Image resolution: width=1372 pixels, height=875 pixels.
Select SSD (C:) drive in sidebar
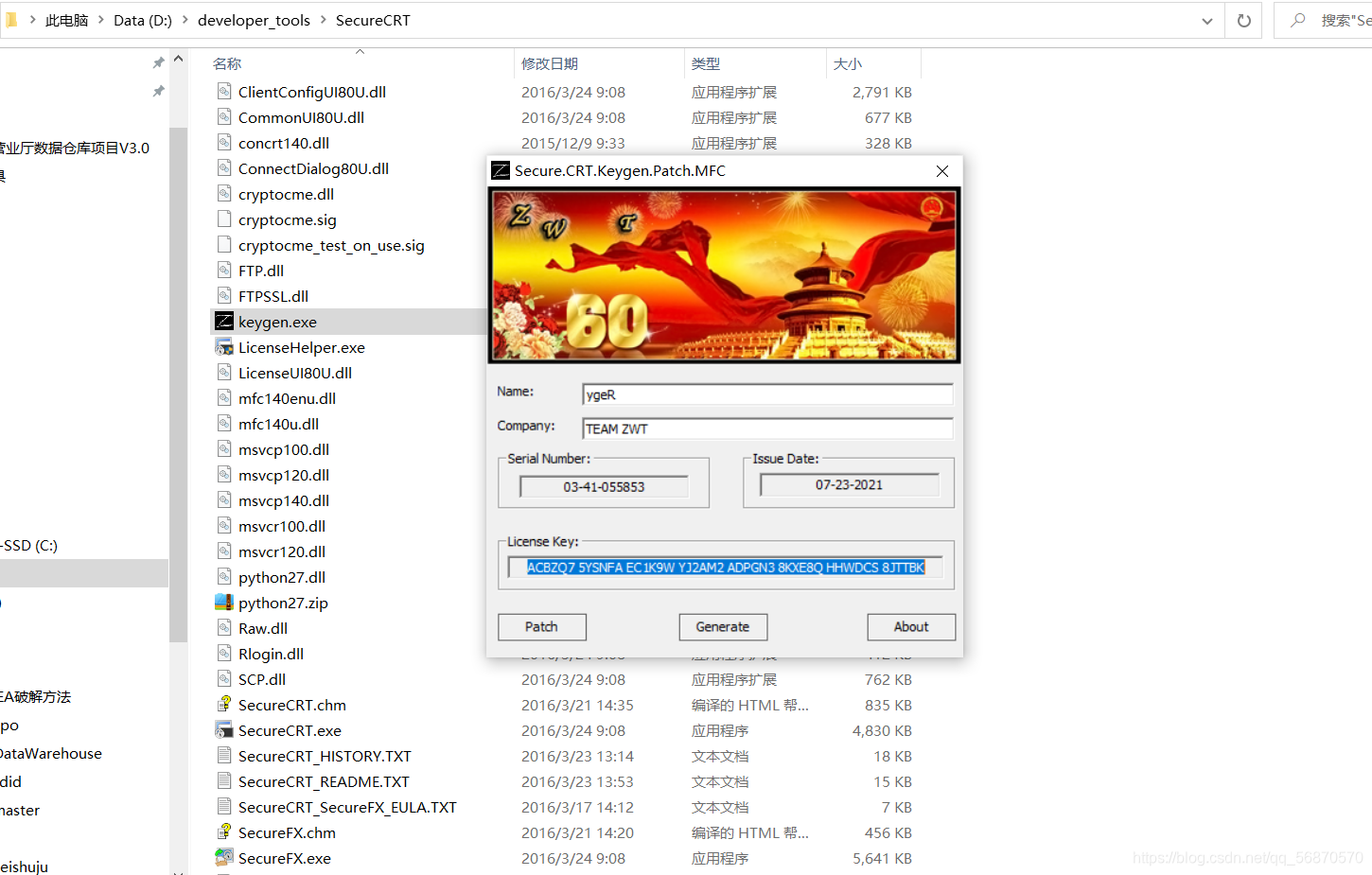point(29,546)
